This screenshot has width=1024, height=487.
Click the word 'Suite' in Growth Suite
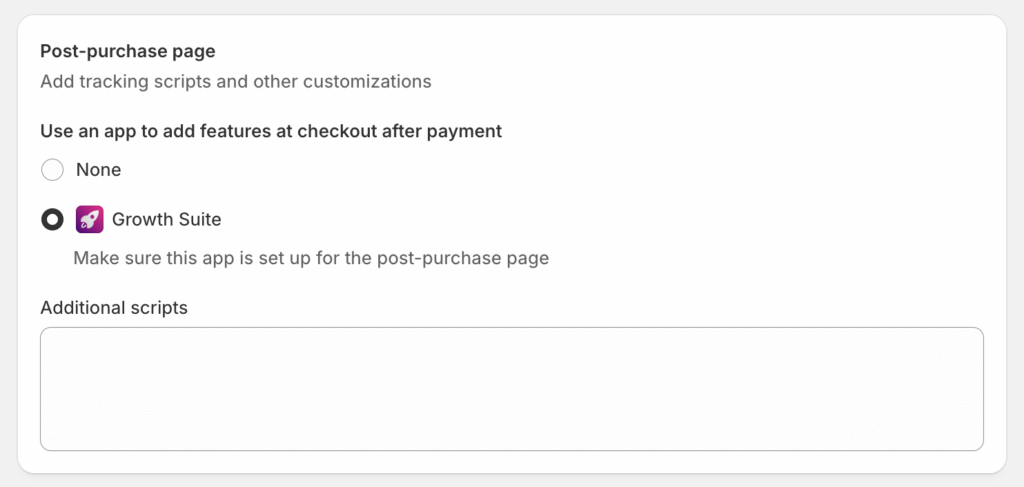[x=199, y=219]
